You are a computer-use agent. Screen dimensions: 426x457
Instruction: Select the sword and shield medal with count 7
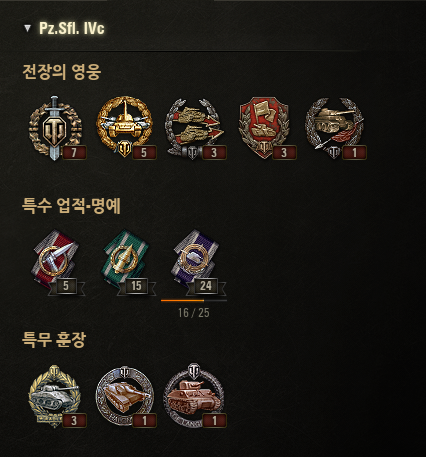click(x=55, y=128)
